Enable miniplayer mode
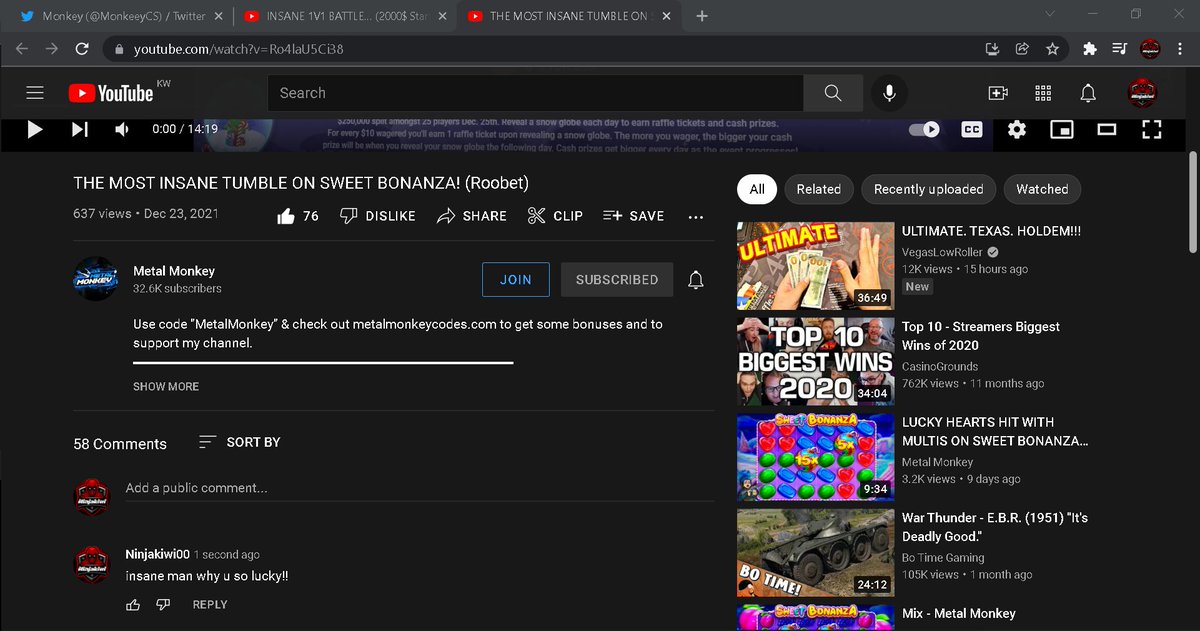This screenshot has width=1200, height=631. point(1062,129)
